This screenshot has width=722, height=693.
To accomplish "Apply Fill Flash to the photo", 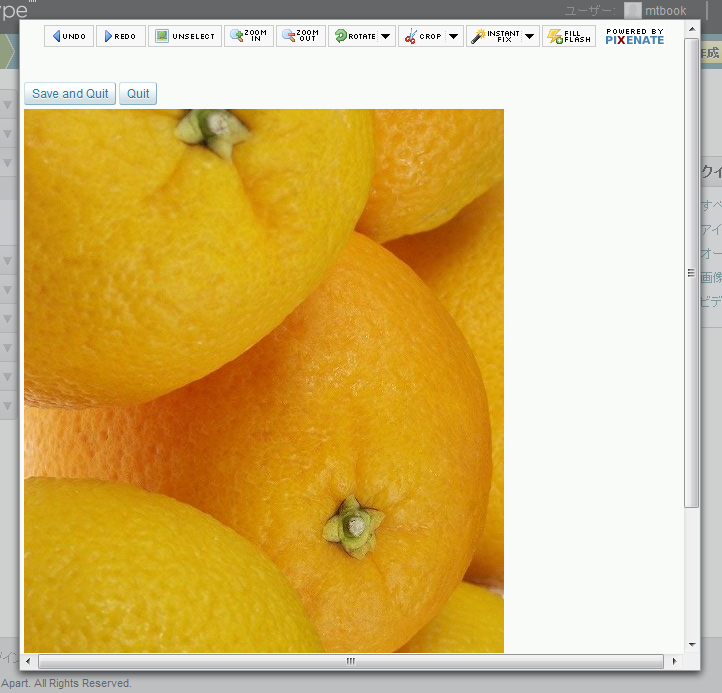I will (569, 36).
